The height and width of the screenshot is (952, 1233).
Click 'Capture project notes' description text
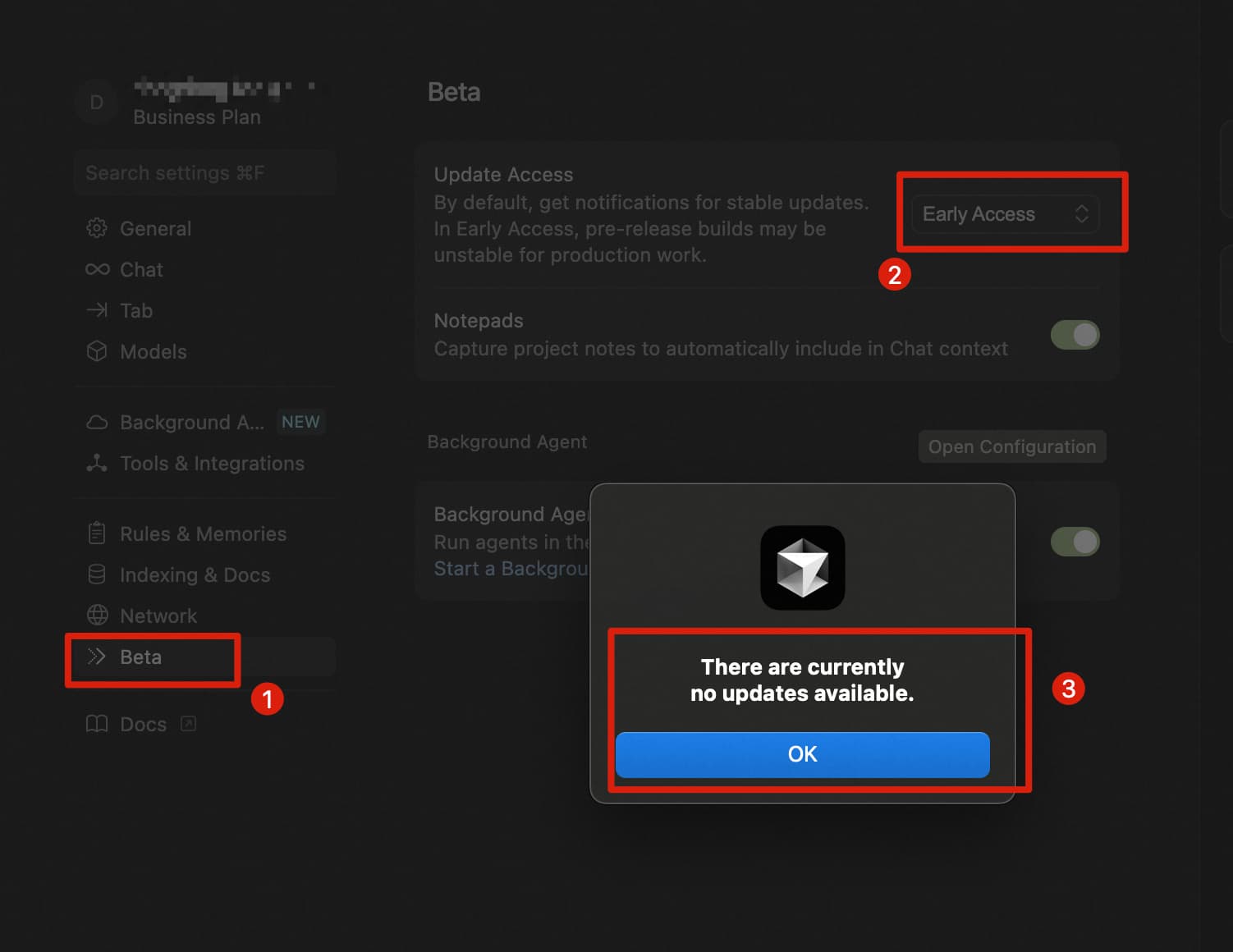coord(721,349)
